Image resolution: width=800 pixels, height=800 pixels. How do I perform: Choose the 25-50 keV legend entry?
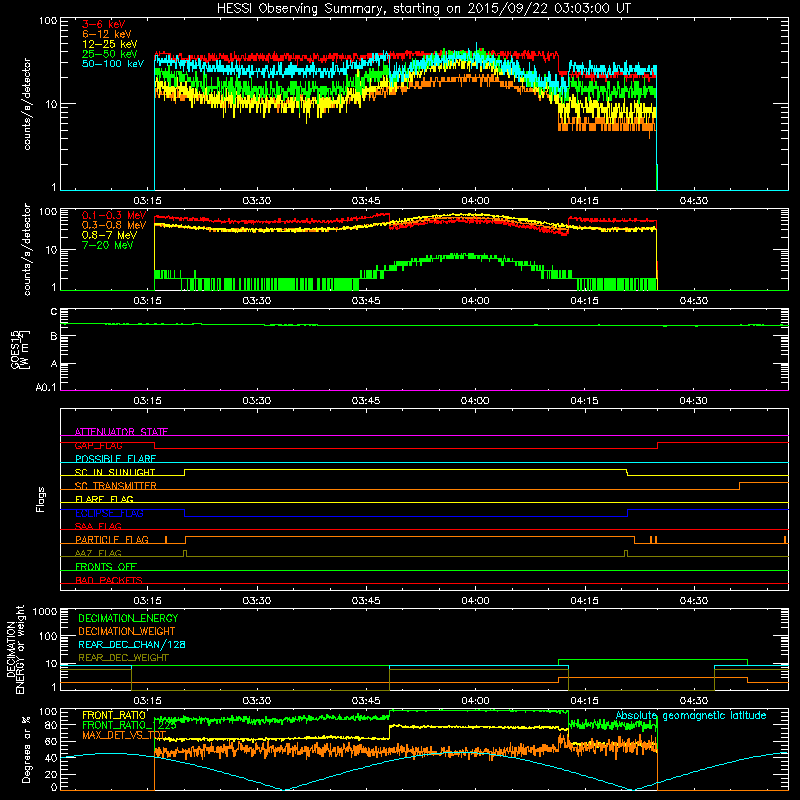click(110, 54)
